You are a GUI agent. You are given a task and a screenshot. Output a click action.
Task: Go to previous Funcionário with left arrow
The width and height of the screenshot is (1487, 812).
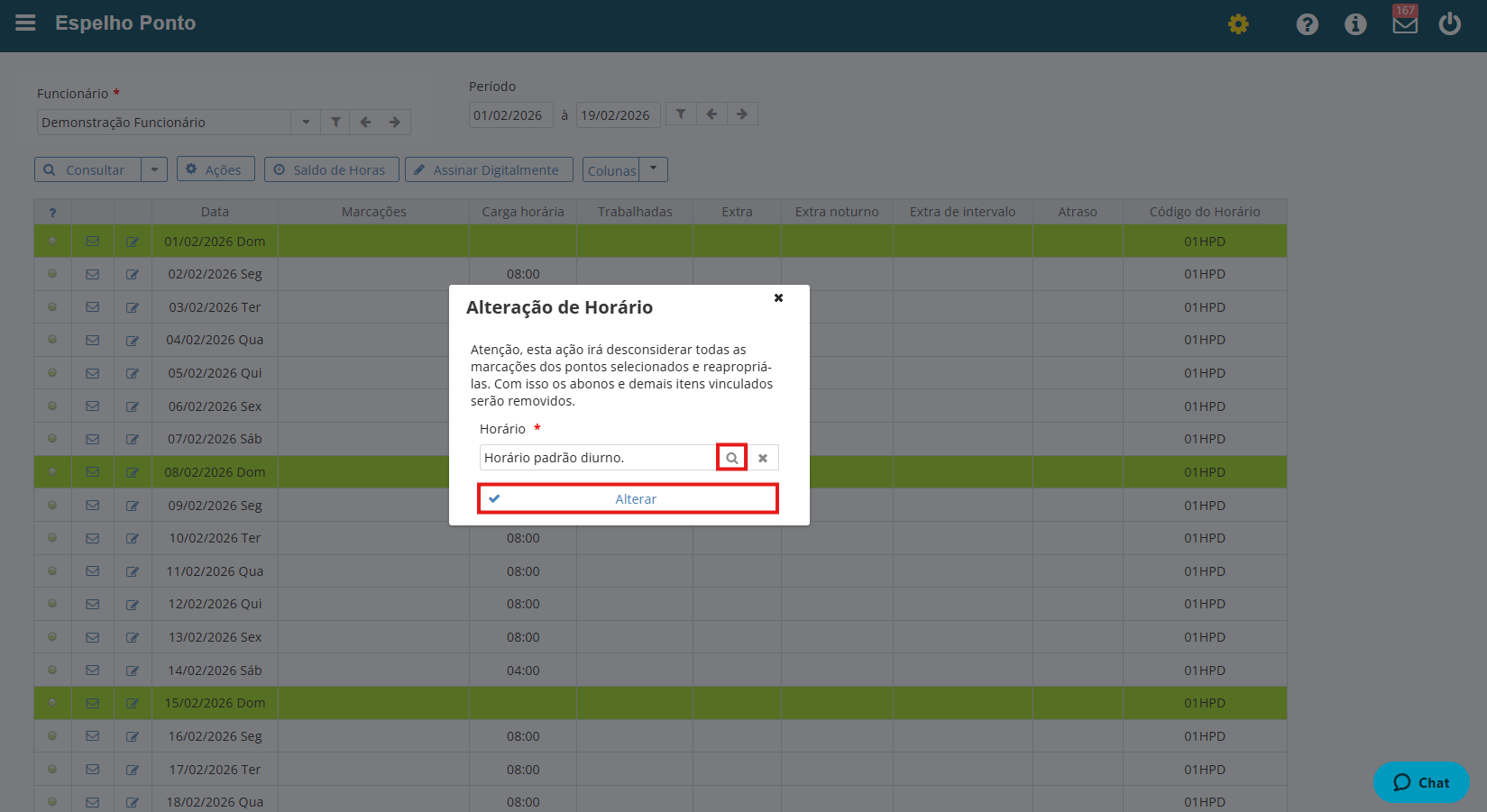click(365, 123)
